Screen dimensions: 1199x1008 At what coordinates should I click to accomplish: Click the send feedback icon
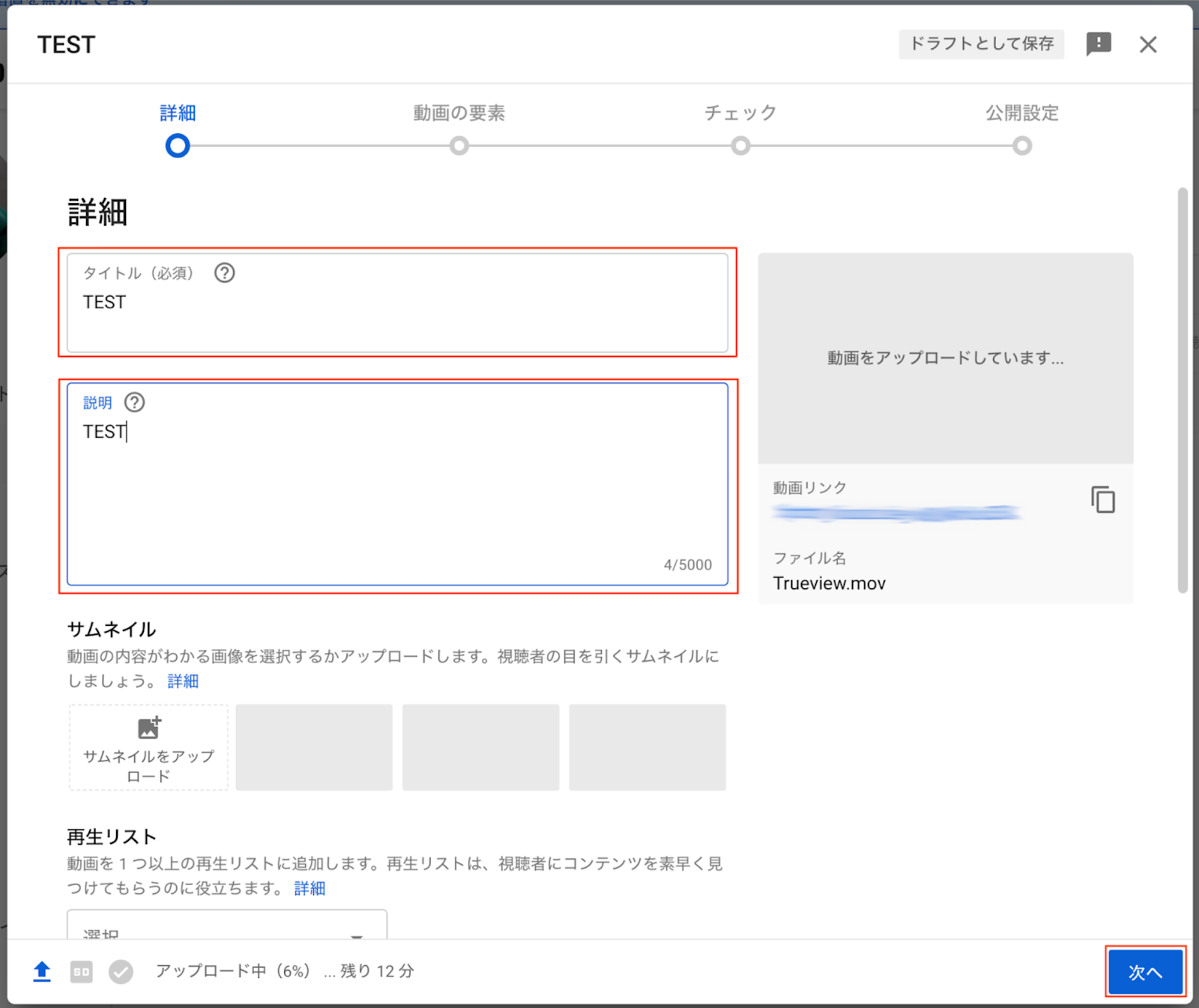(x=1098, y=44)
